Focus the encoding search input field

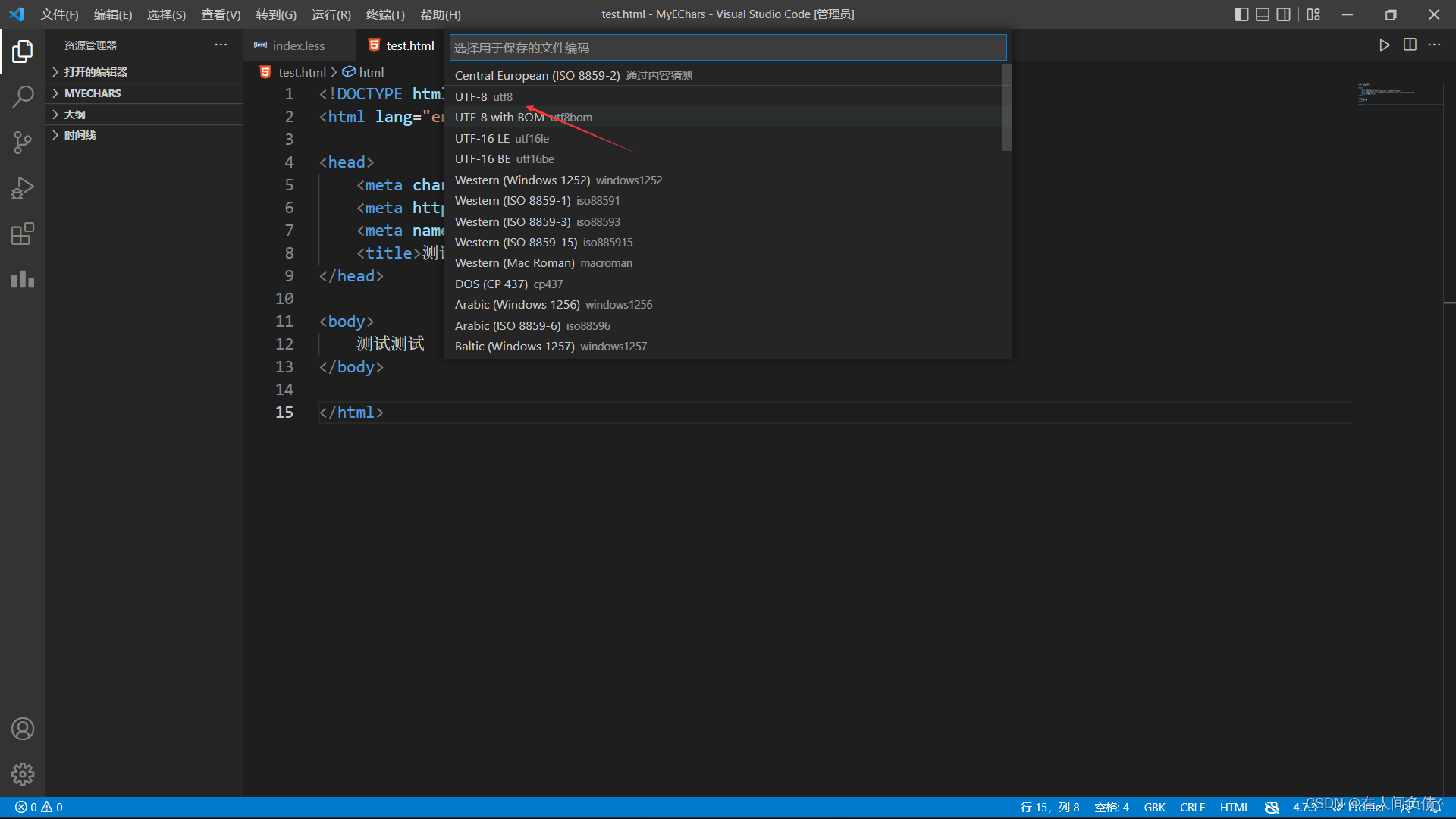[728, 48]
